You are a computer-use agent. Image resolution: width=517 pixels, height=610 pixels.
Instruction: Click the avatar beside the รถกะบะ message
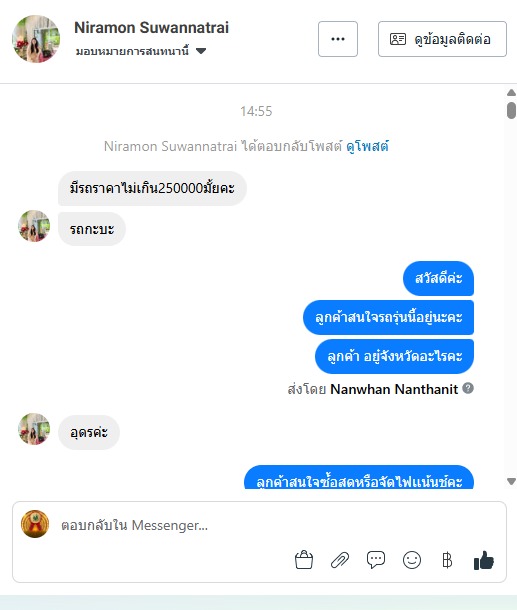pos(34,226)
